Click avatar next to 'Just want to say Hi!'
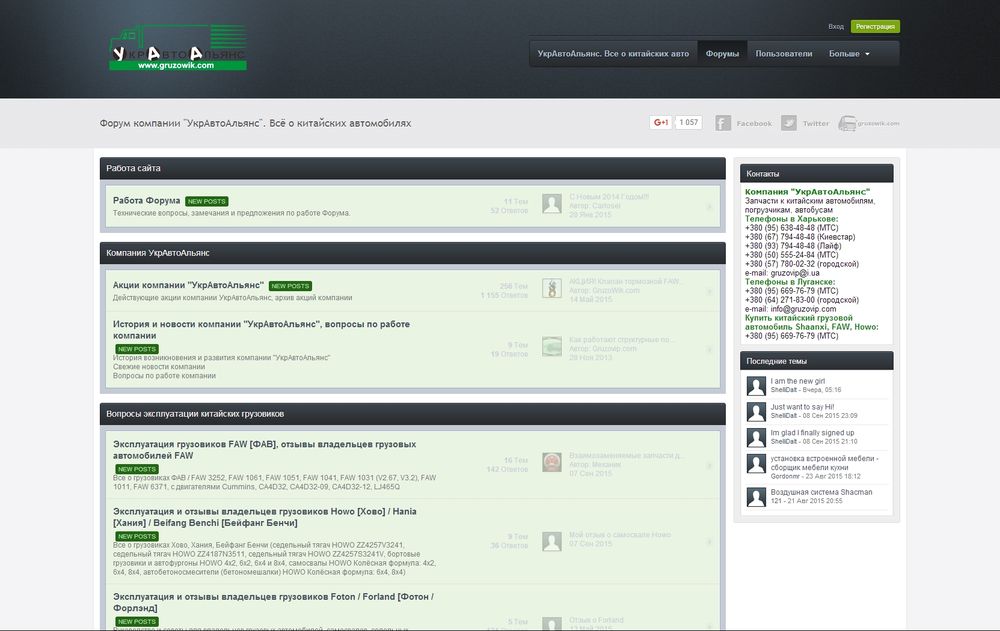The width and height of the screenshot is (1000, 631). (x=756, y=412)
